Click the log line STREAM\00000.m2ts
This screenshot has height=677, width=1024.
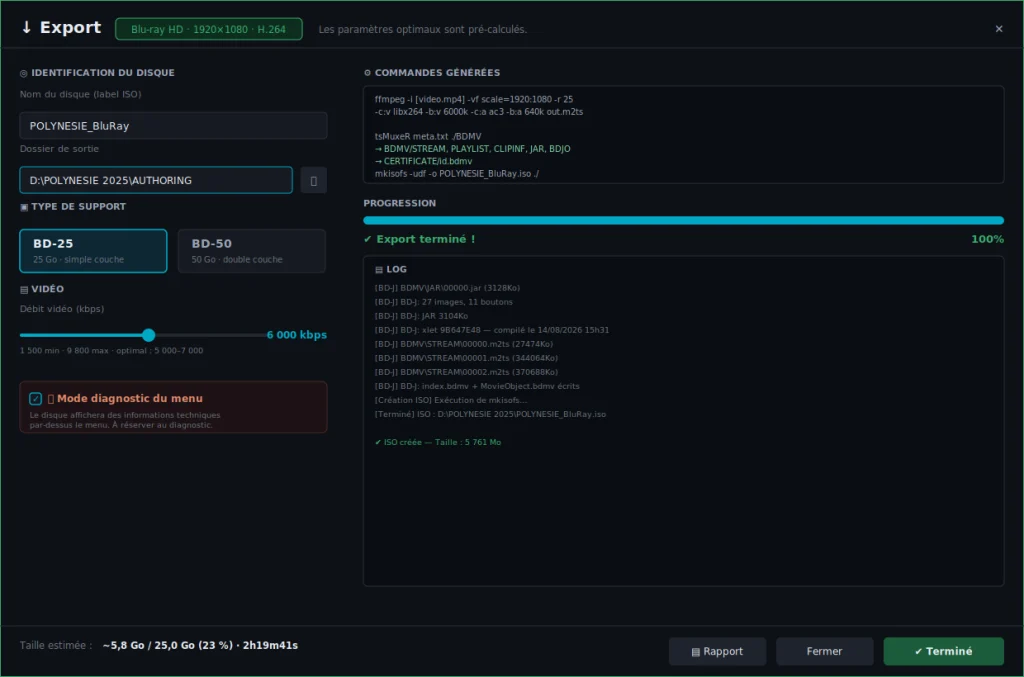464,344
